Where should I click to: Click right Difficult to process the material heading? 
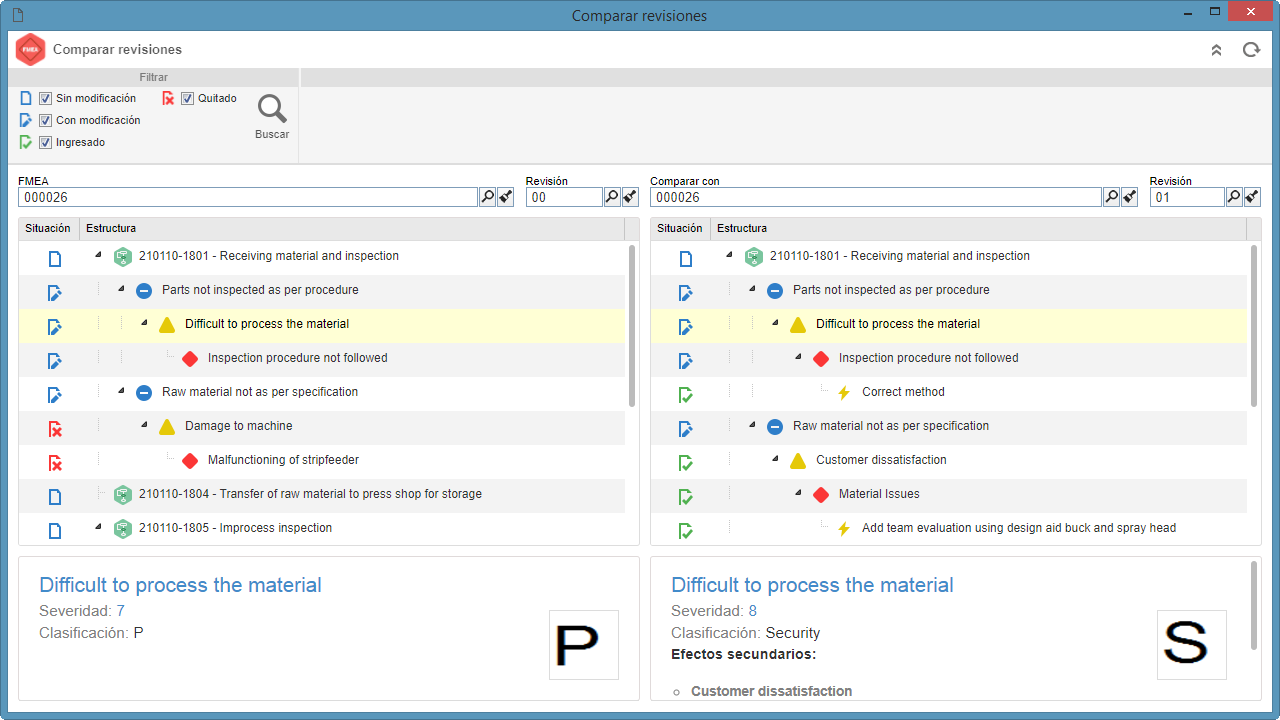click(x=812, y=585)
